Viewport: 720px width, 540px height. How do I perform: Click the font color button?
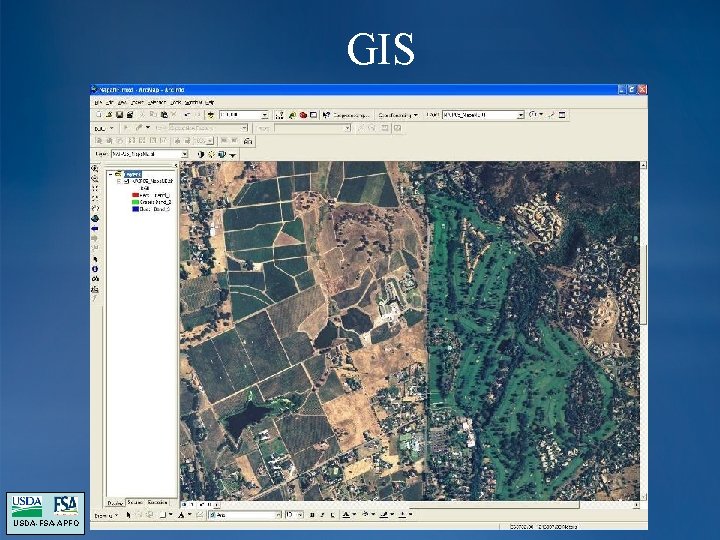point(346,515)
